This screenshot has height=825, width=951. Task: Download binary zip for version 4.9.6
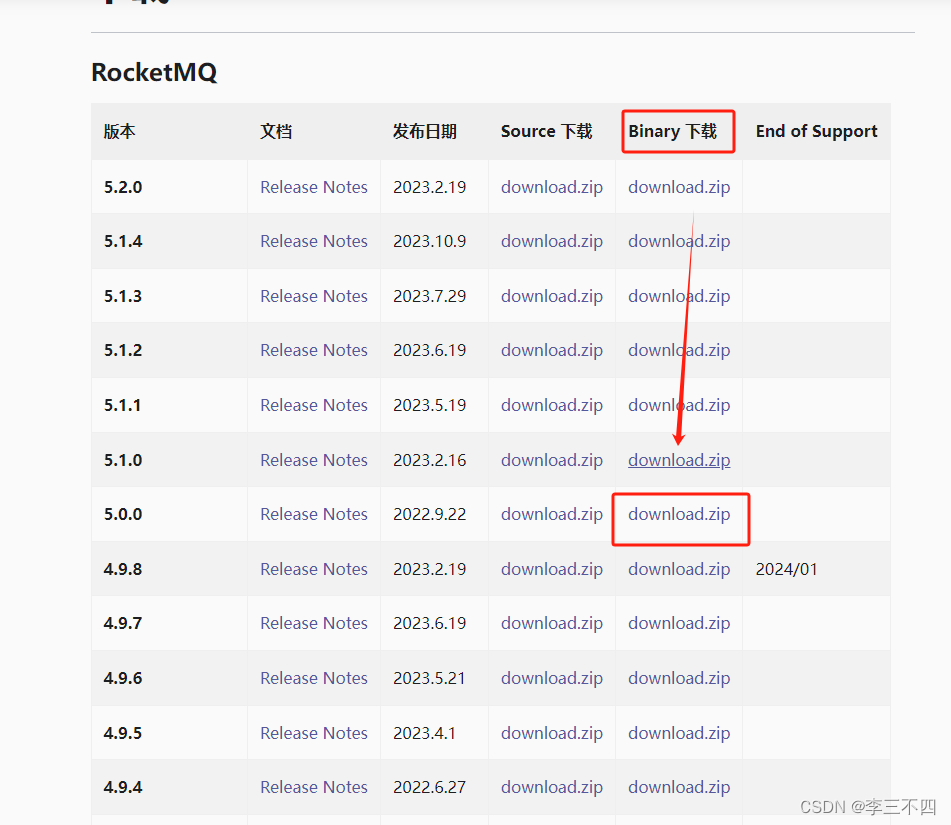click(679, 678)
